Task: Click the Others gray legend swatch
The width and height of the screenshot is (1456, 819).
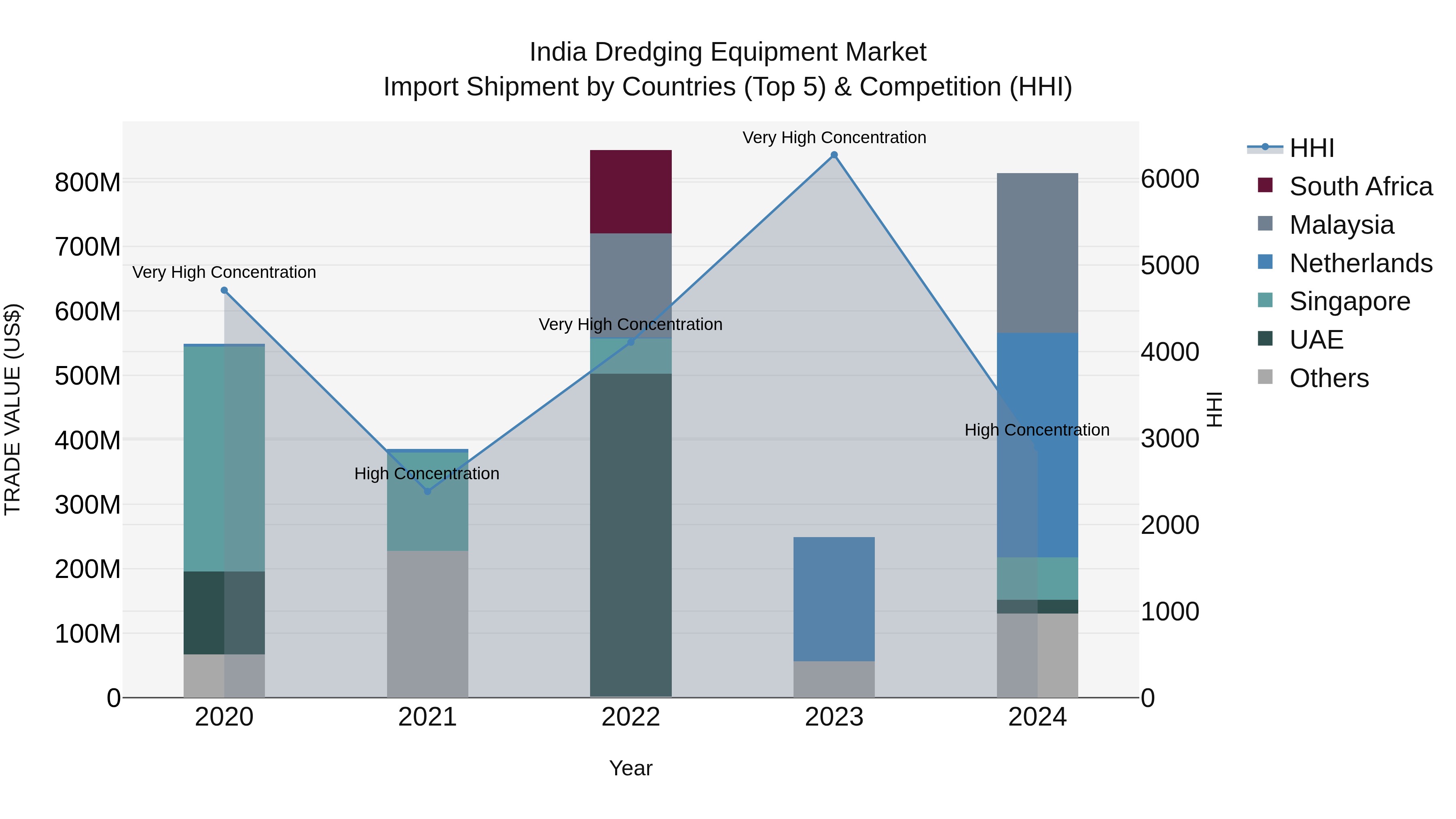Action: (x=1266, y=377)
